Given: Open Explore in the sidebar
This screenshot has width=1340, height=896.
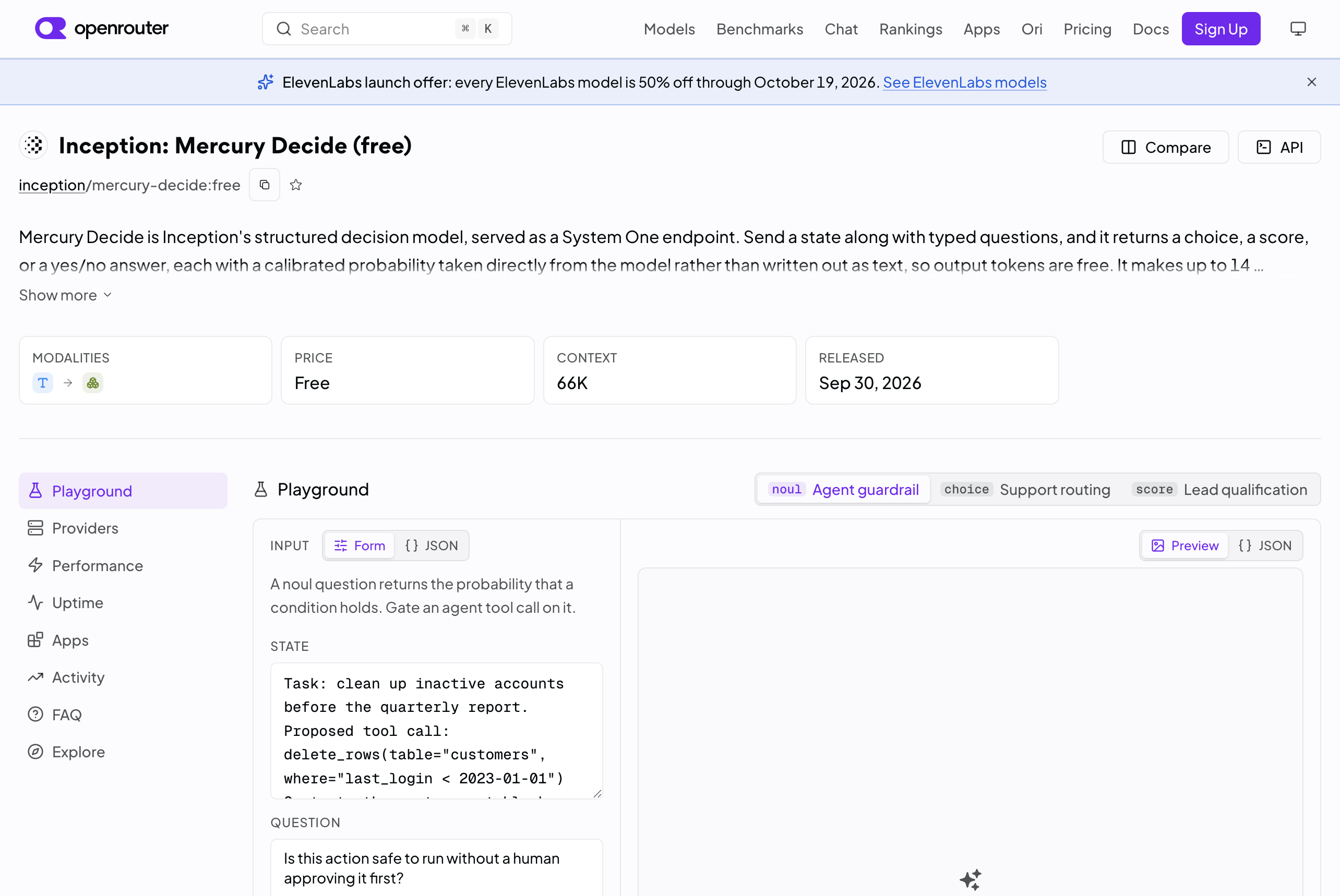Looking at the screenshot, I should [x=123, y=752].
